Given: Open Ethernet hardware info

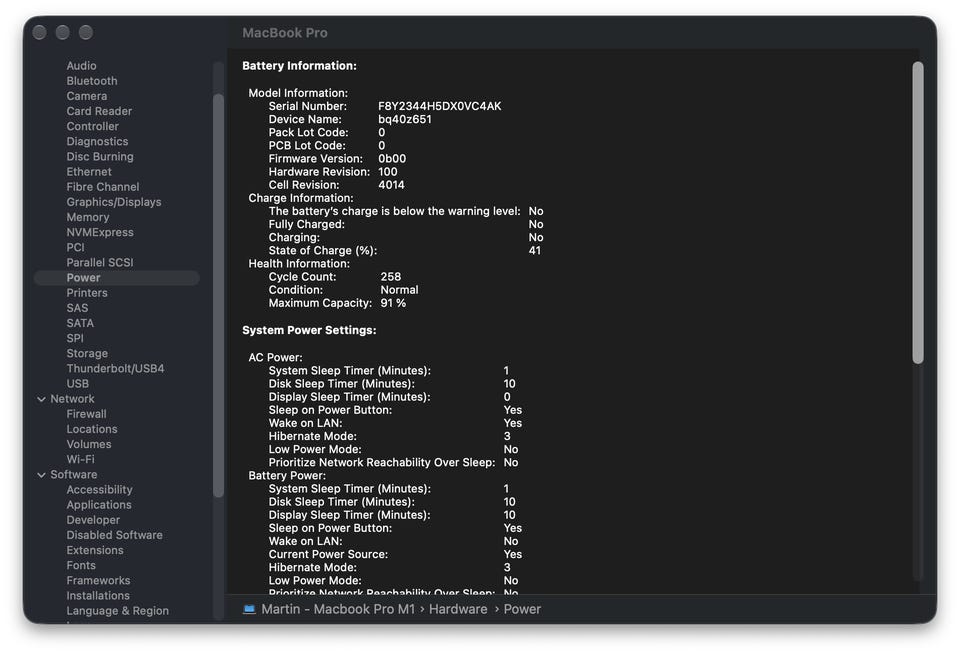Looking at the screenshot, I should click(x=89, y=172).
